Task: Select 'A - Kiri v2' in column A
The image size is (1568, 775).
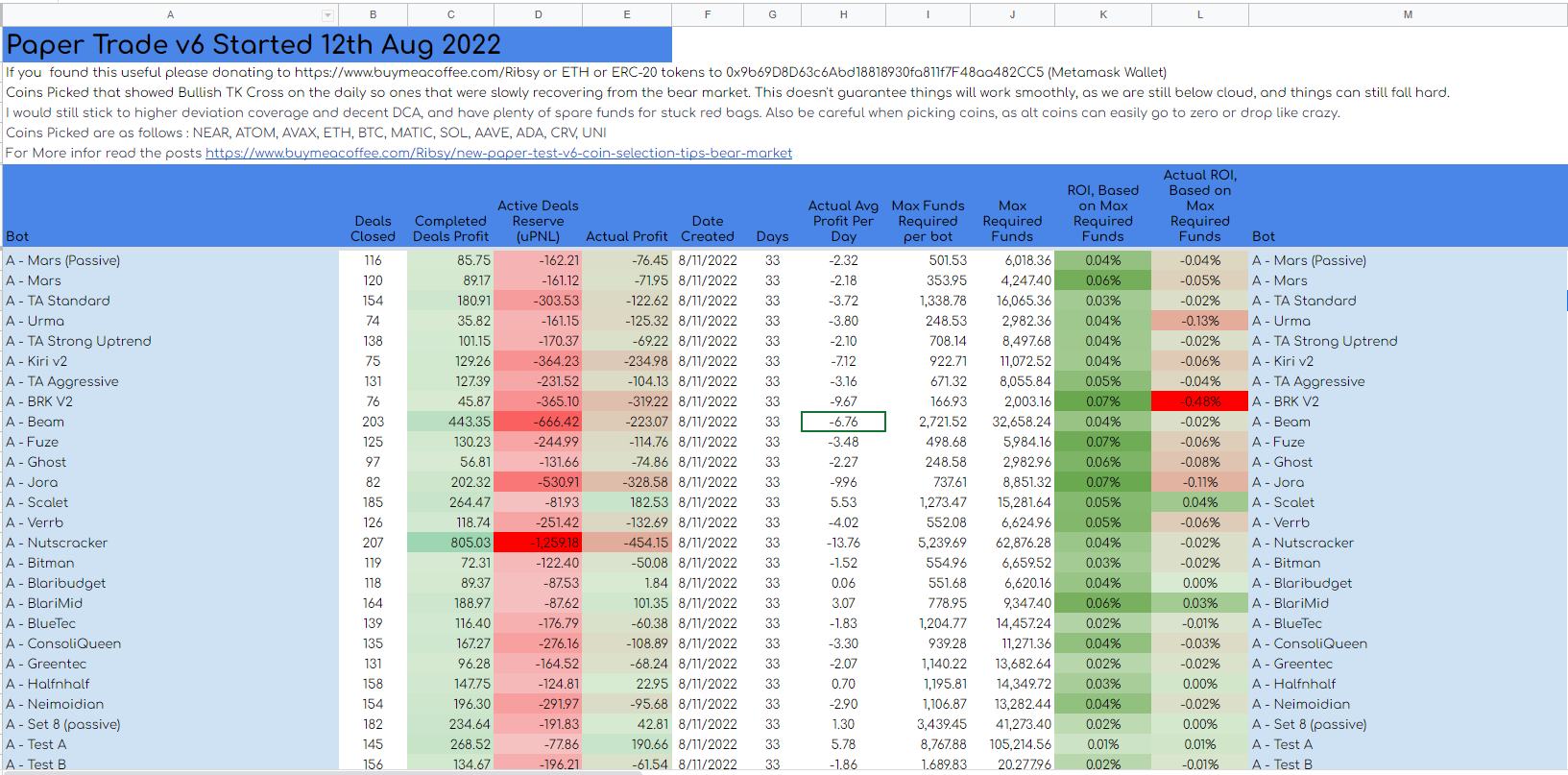Action: tap(171, 361)
